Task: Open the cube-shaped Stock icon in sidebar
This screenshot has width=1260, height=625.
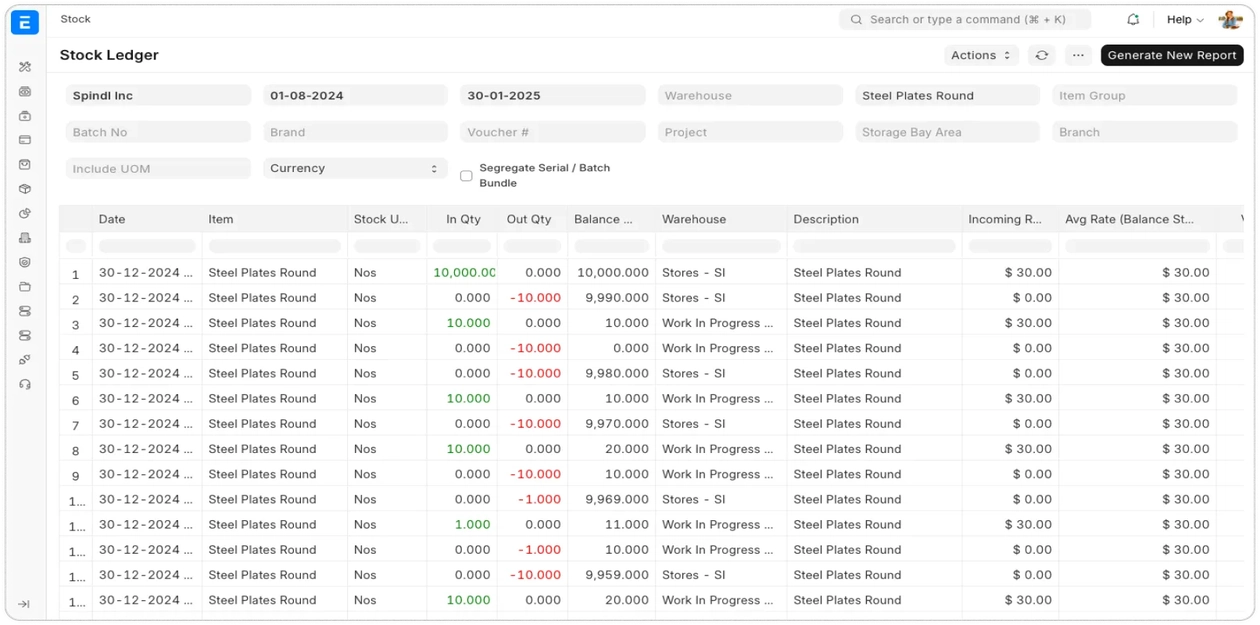Action: pos(25,189)
